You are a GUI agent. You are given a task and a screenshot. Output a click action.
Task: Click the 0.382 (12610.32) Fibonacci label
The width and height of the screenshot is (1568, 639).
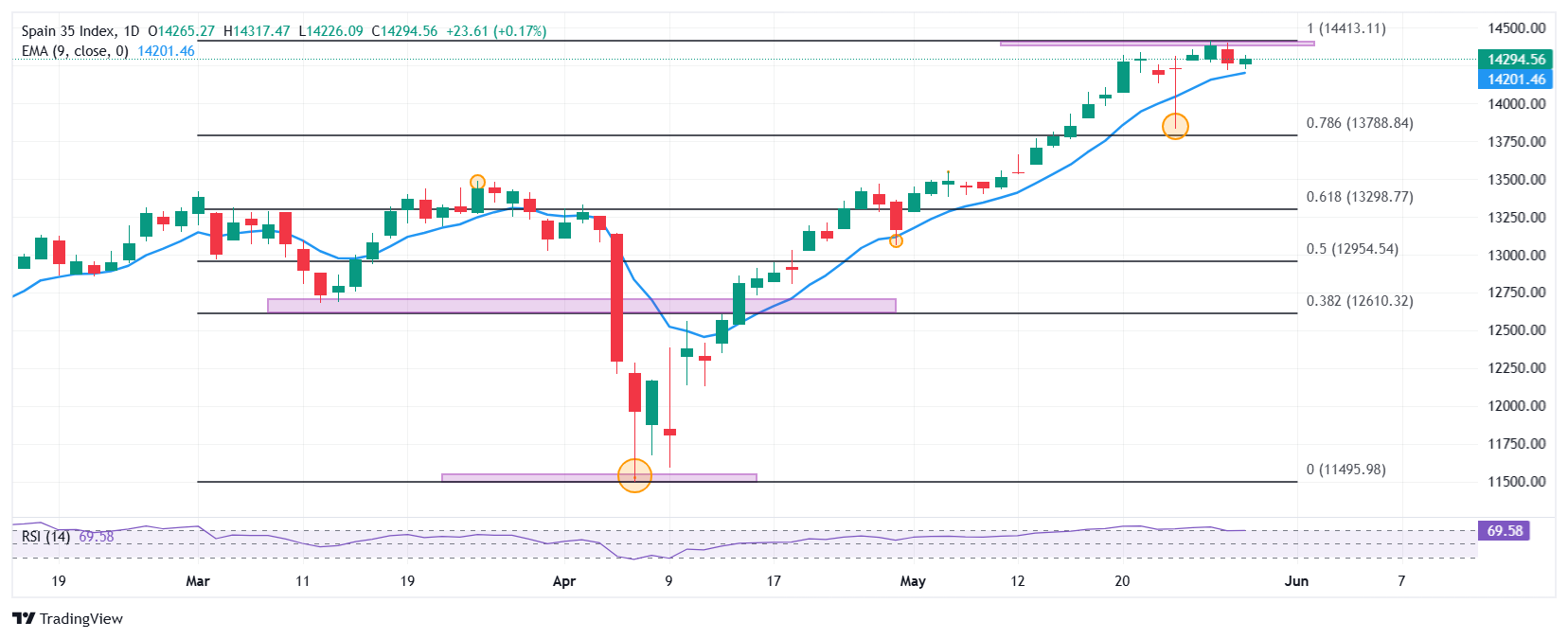pos(1360,301)
